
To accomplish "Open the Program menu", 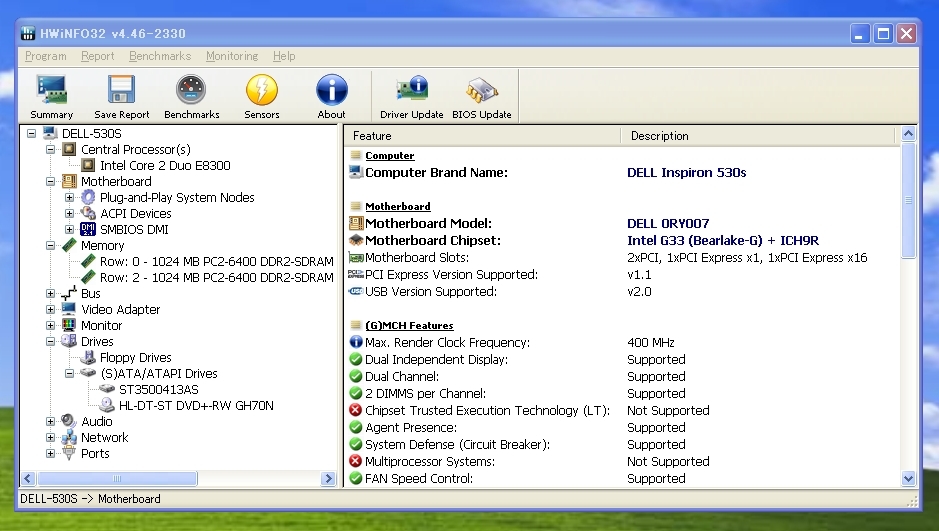I will pos(45,57).
